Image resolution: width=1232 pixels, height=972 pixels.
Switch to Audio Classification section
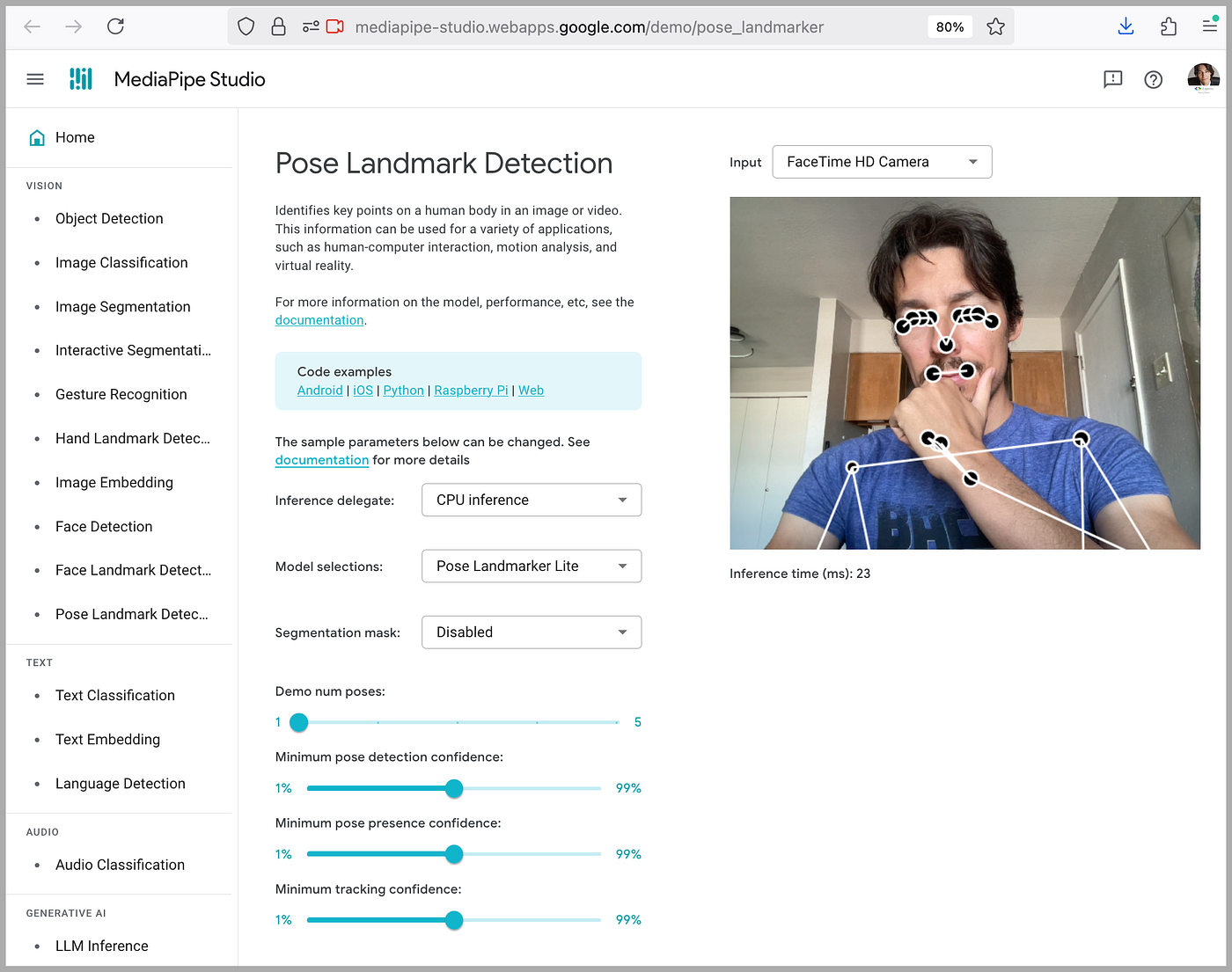[x=120, y=865]
